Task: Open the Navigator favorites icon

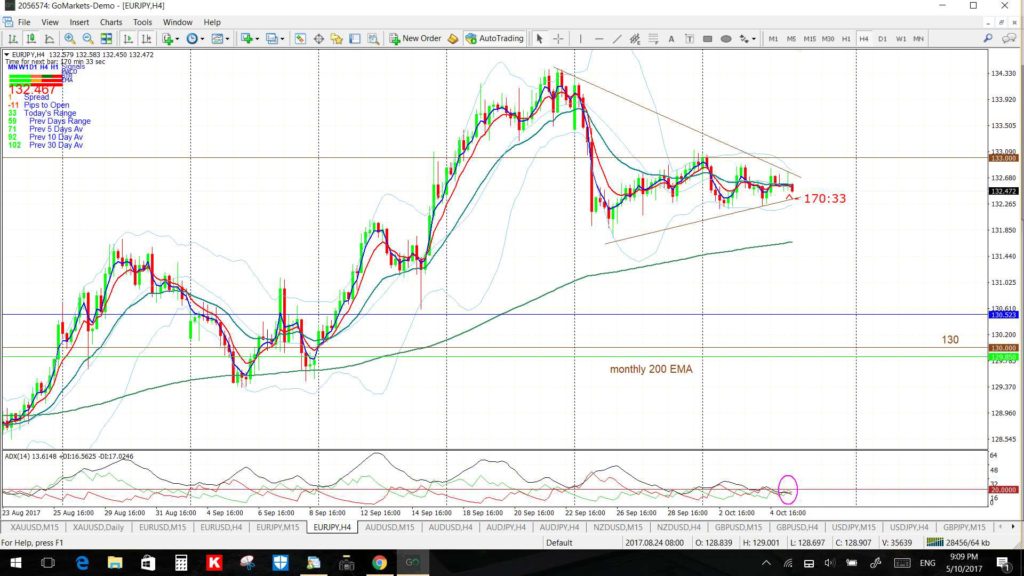Action: click(336, 39)
